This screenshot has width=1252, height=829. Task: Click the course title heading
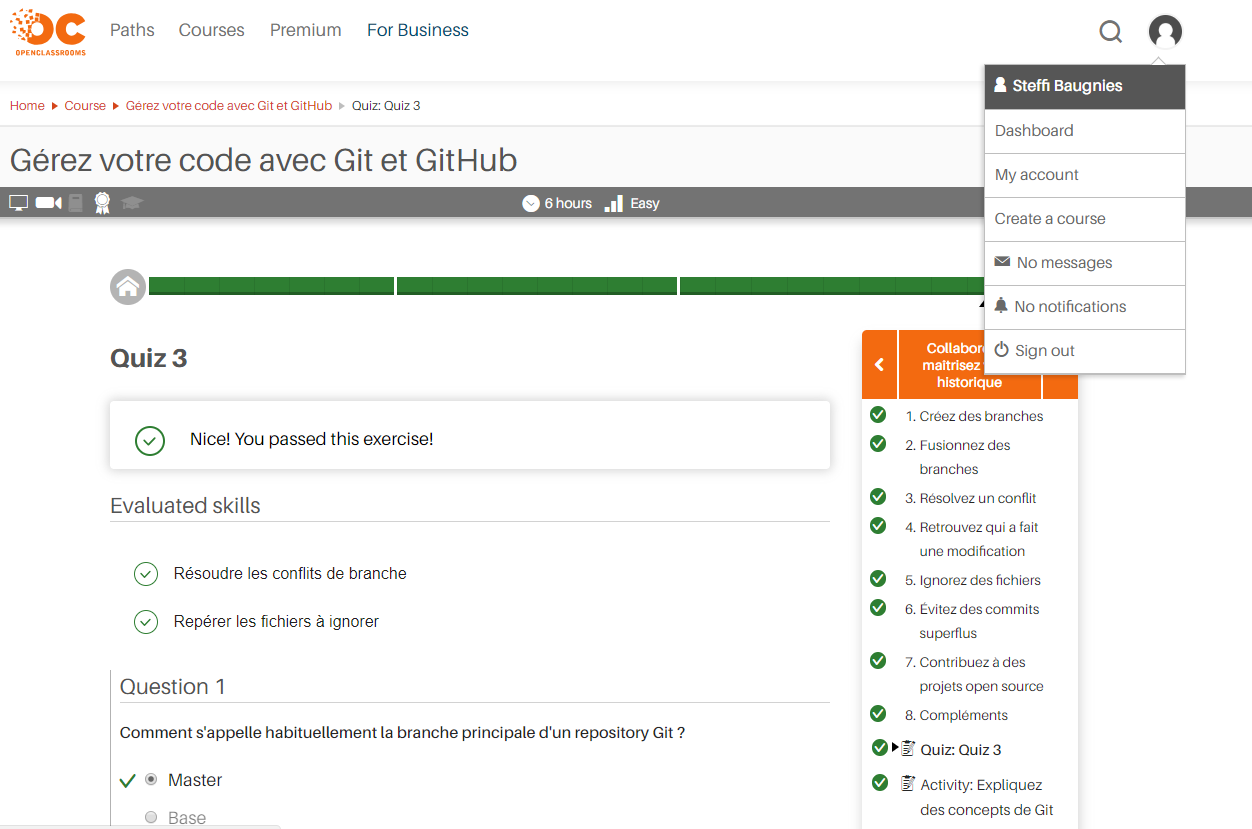[x=263, y=160]
